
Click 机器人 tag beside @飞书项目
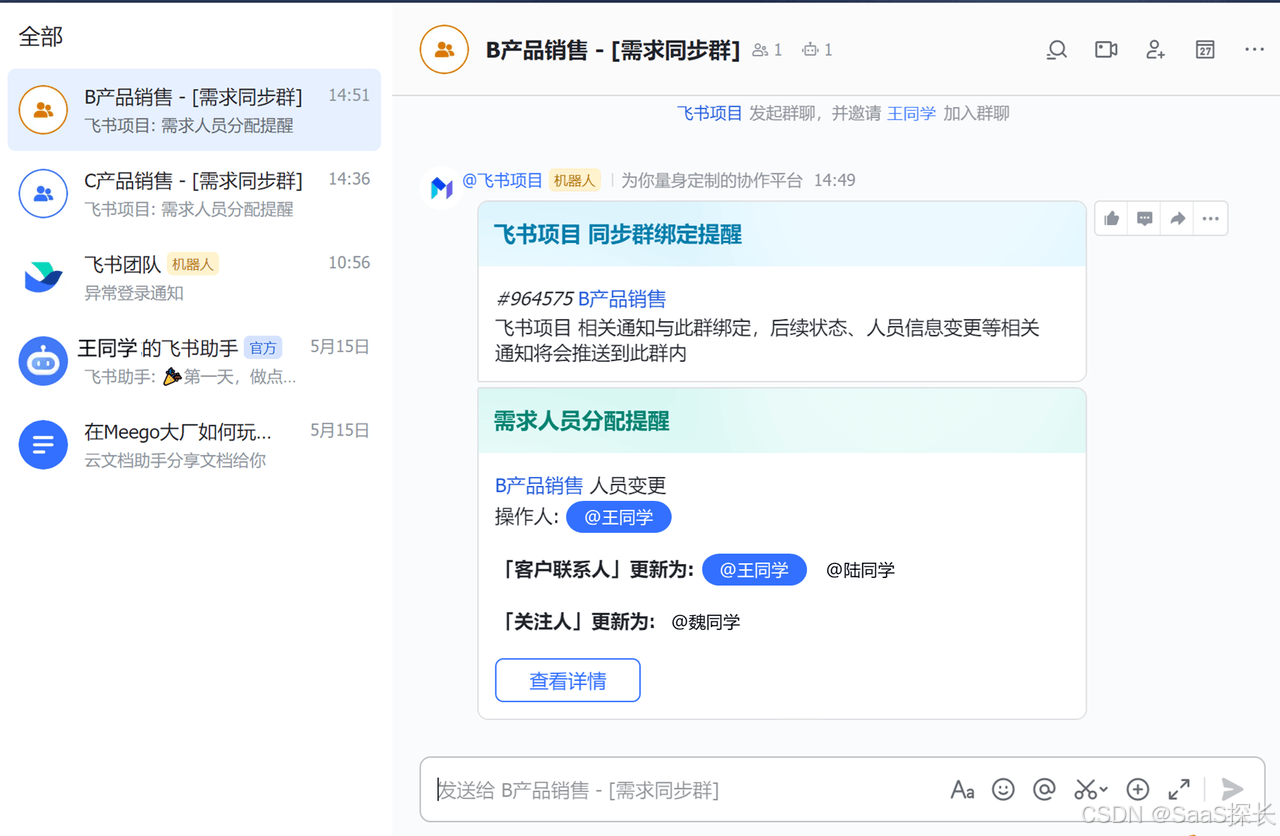(574, 180)
